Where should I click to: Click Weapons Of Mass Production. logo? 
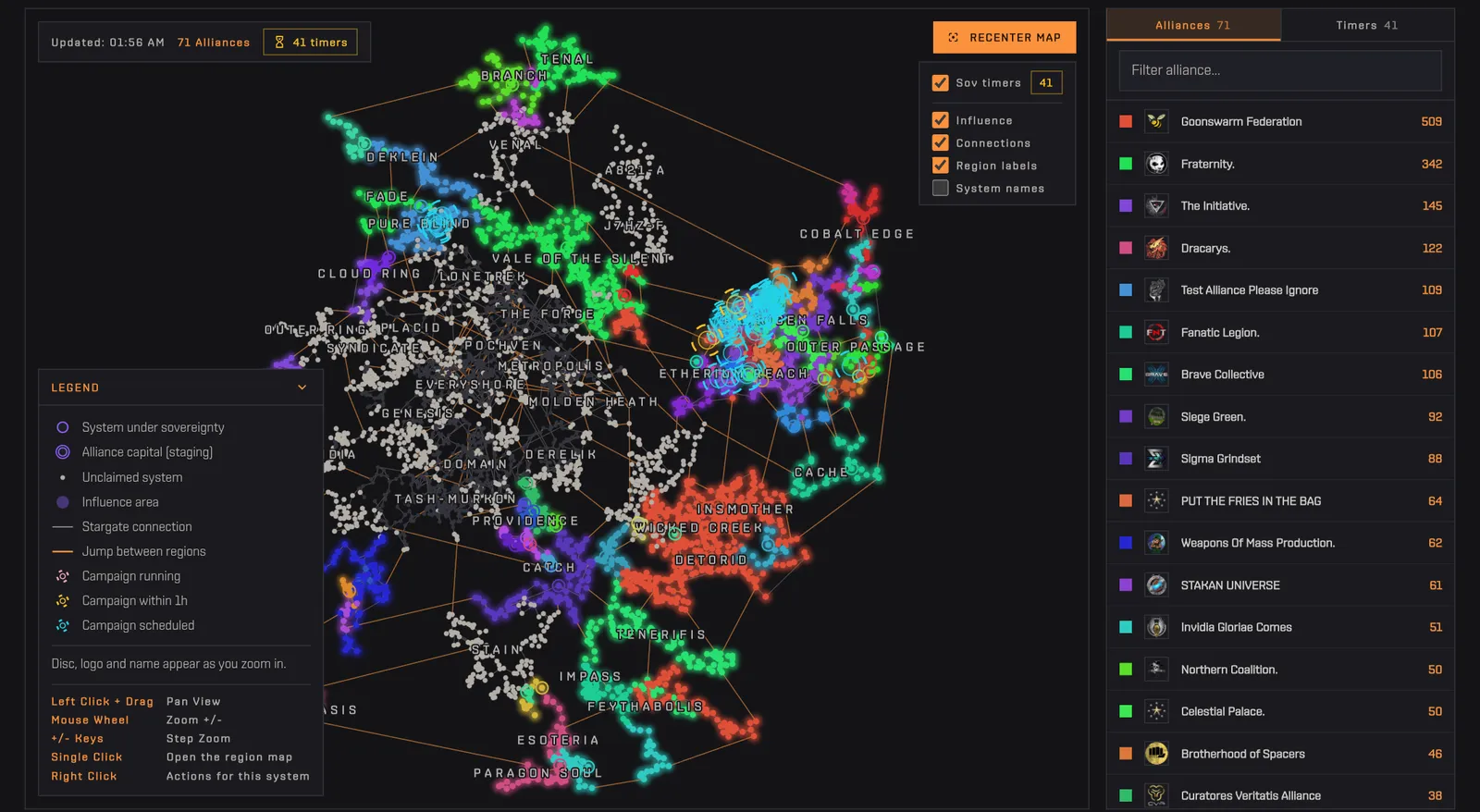point(1156,543)
